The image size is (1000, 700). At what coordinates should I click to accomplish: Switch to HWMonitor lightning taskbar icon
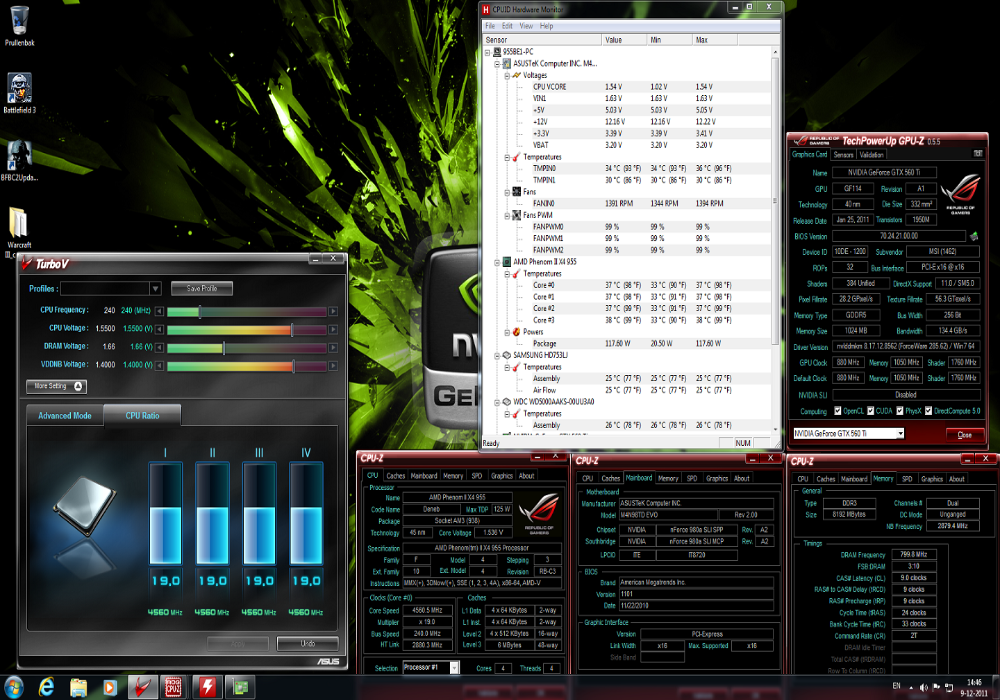207,687
